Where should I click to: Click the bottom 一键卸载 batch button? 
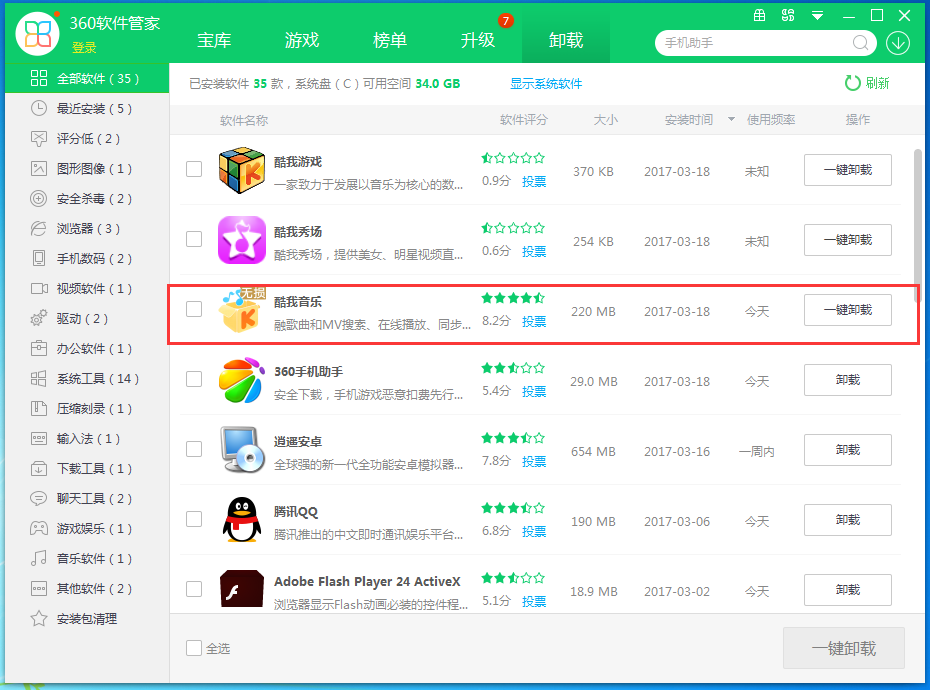click(843, 648)
